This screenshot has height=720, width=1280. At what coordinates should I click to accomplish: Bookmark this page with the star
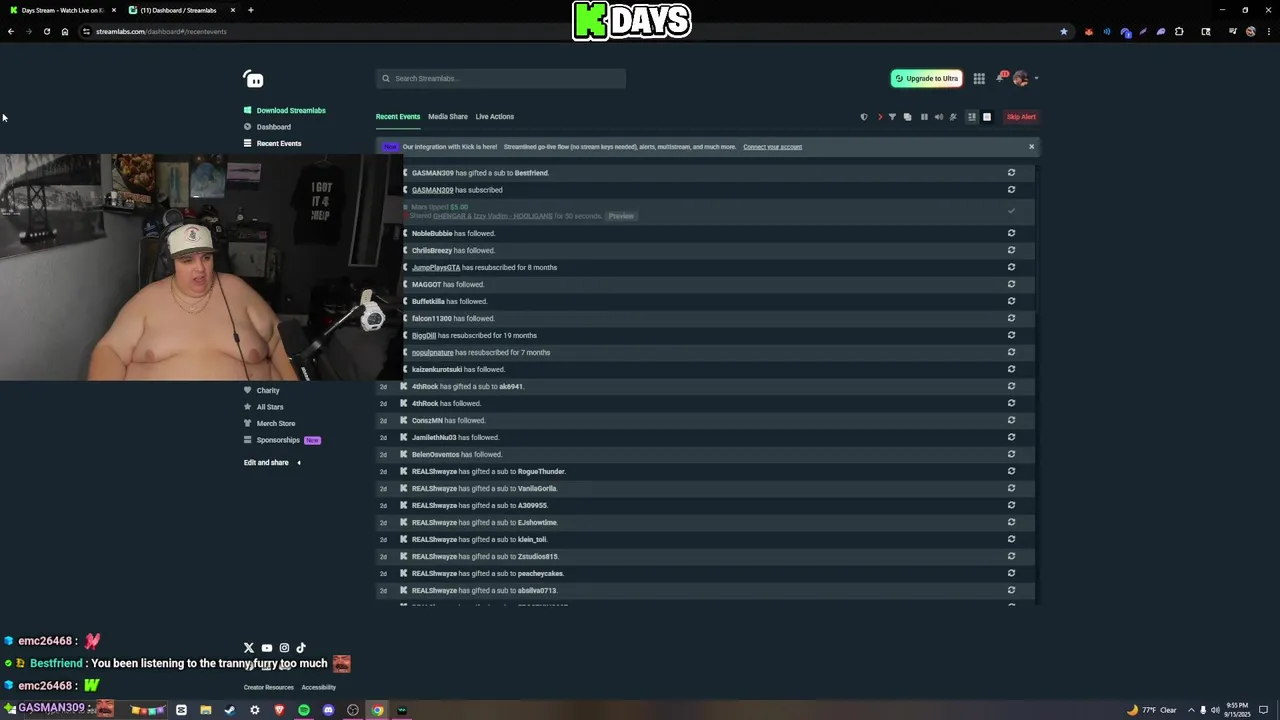(x=1064, y=31)
